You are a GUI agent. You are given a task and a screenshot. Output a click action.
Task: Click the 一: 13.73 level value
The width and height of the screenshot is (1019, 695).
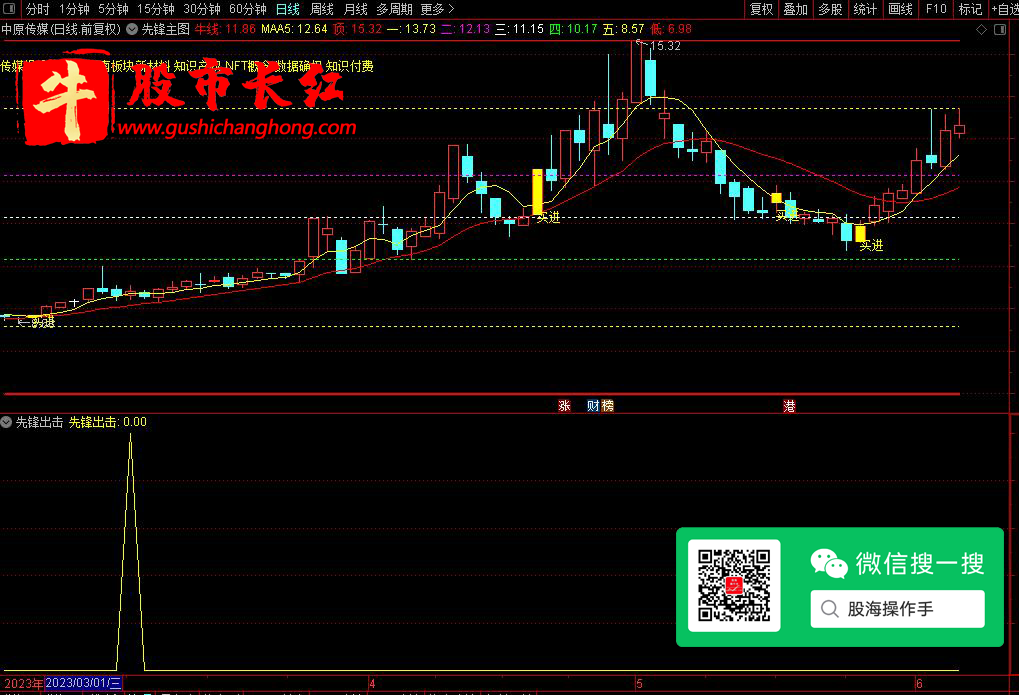pos(411,29)
